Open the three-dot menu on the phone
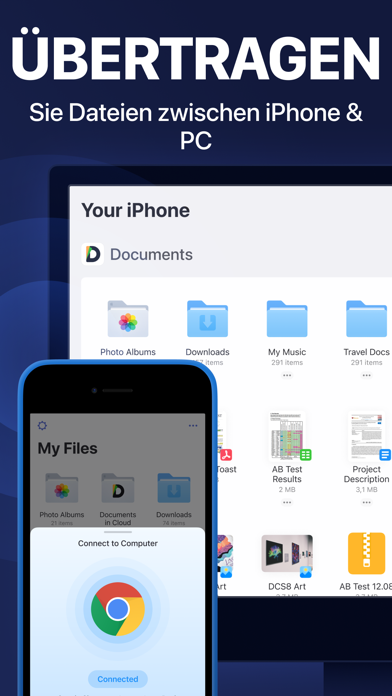 (193, 426)
